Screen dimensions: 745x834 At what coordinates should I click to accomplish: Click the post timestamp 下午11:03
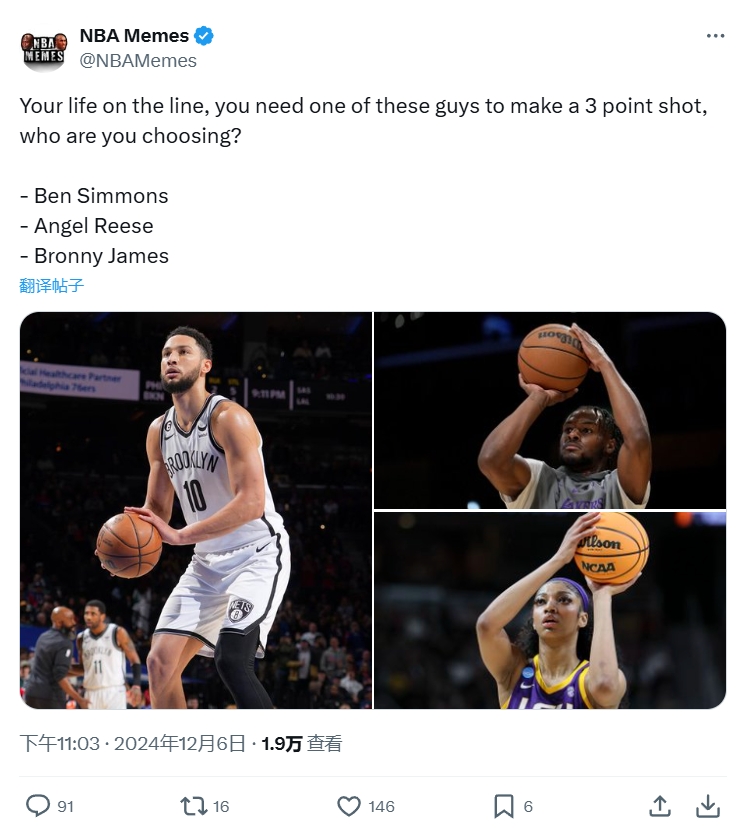[60, 743]
